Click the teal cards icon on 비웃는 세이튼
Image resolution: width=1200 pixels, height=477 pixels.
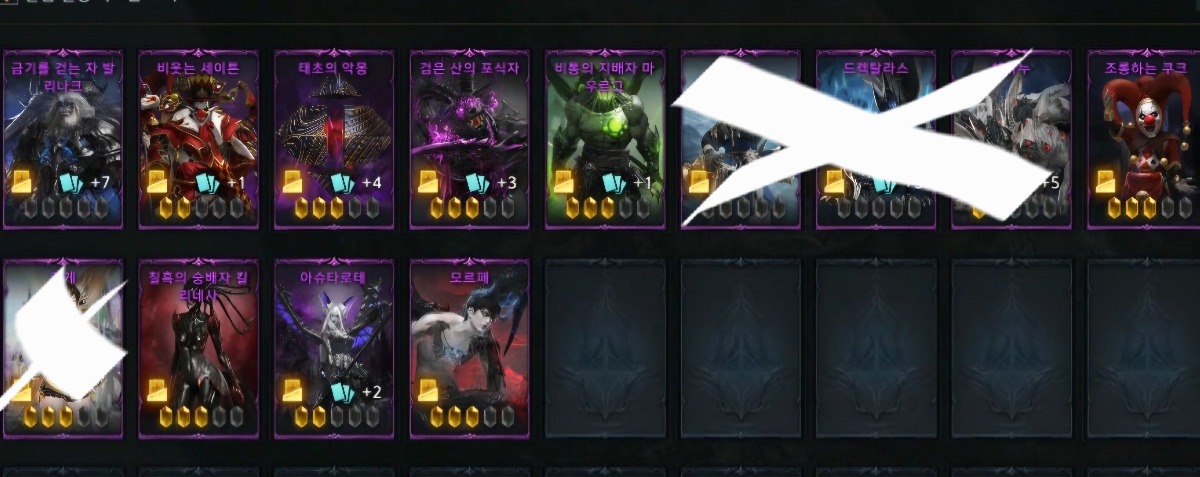[206, 182]
